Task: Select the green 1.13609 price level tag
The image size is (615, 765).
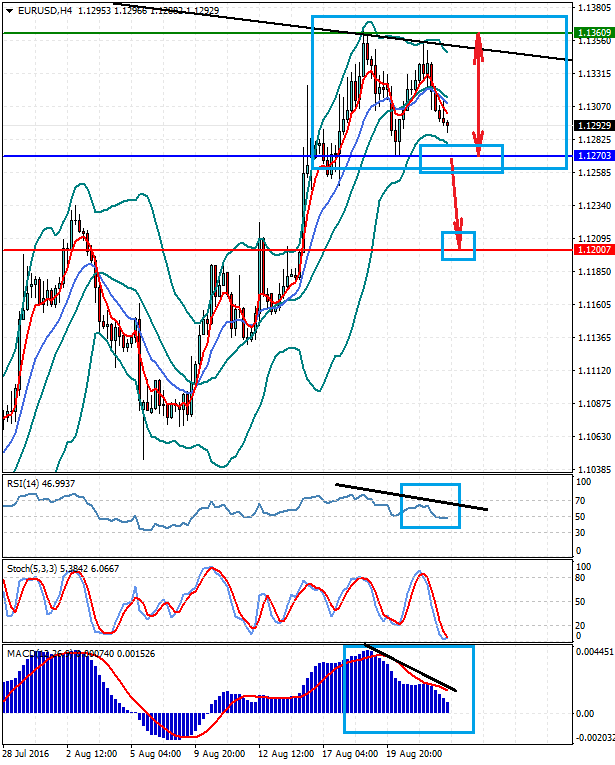Action: (x=594, y=33)
